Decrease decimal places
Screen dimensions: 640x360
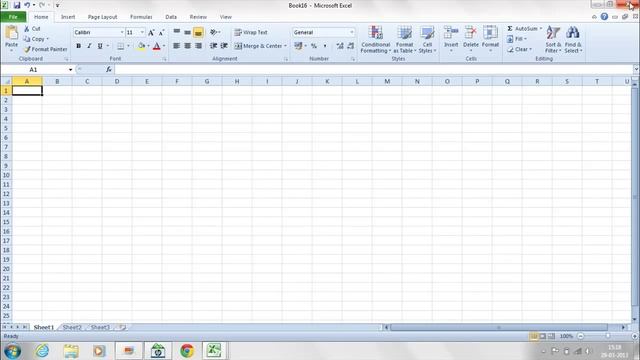(351, 46)
